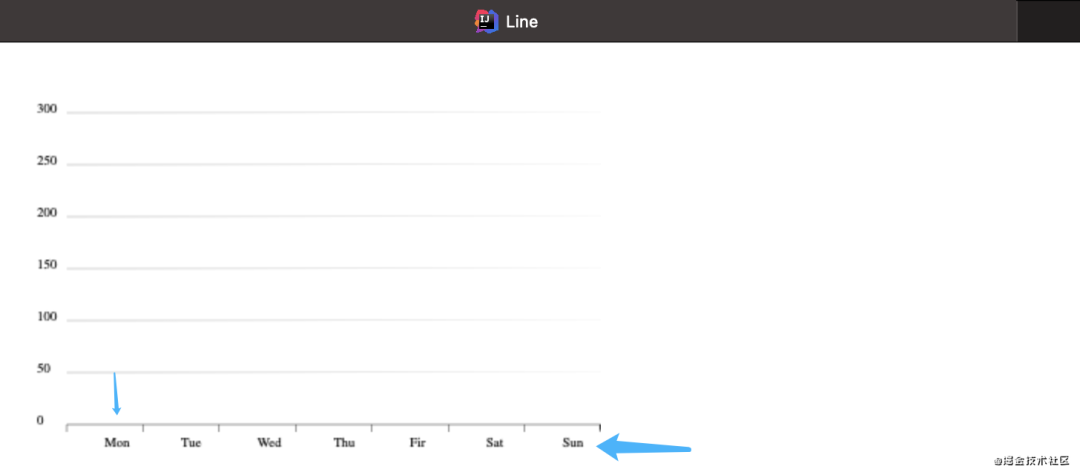Click the 300 value on the y-axis
The width and height of the screenshot is (1080, 475).
pyautogui.click(x=47, y=109)
